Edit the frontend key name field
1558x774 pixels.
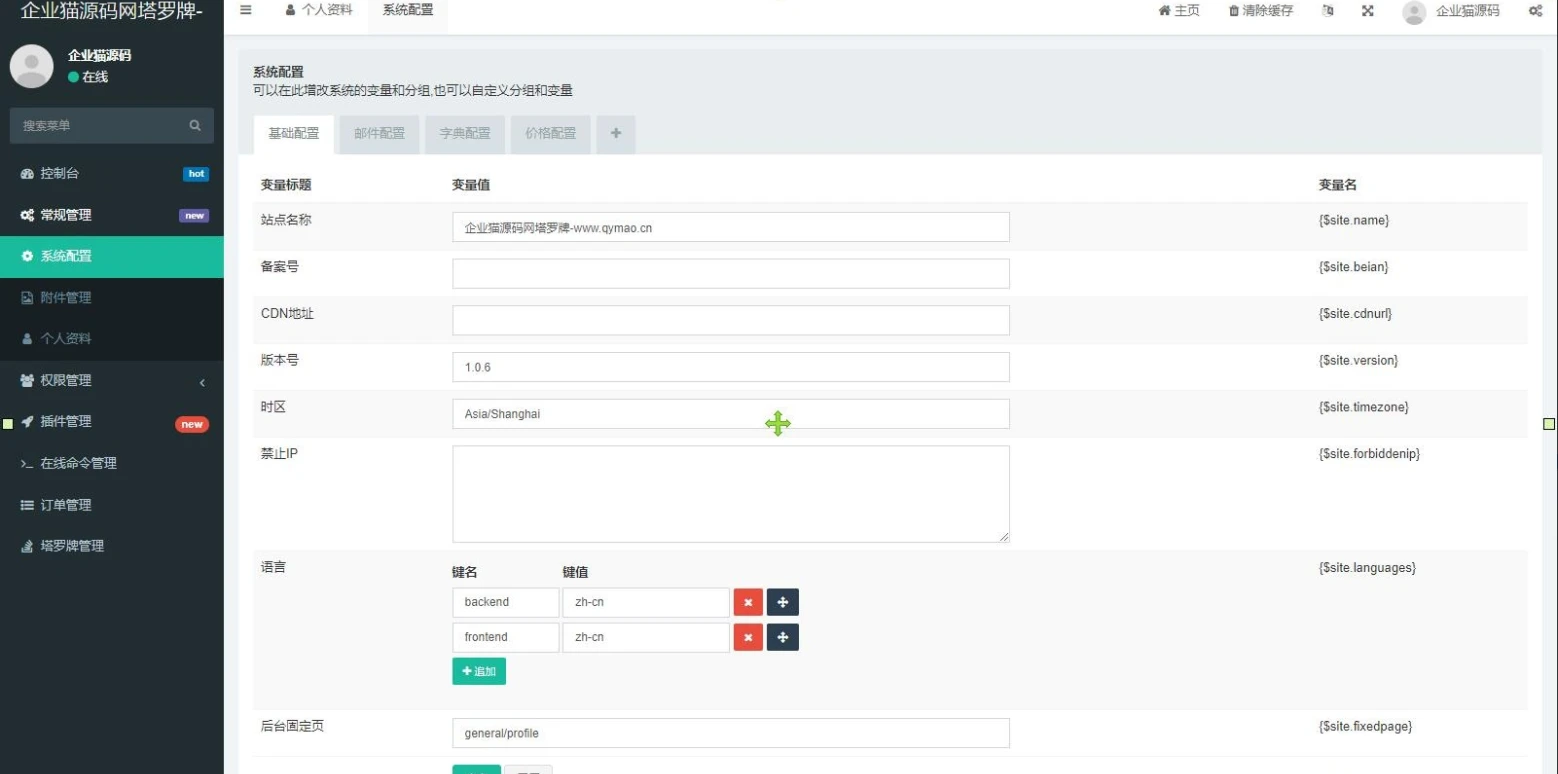pos(506,637)
